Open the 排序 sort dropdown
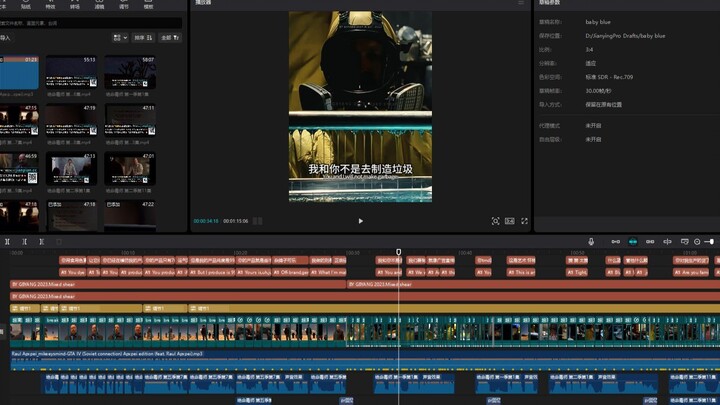 coord(143,38)
